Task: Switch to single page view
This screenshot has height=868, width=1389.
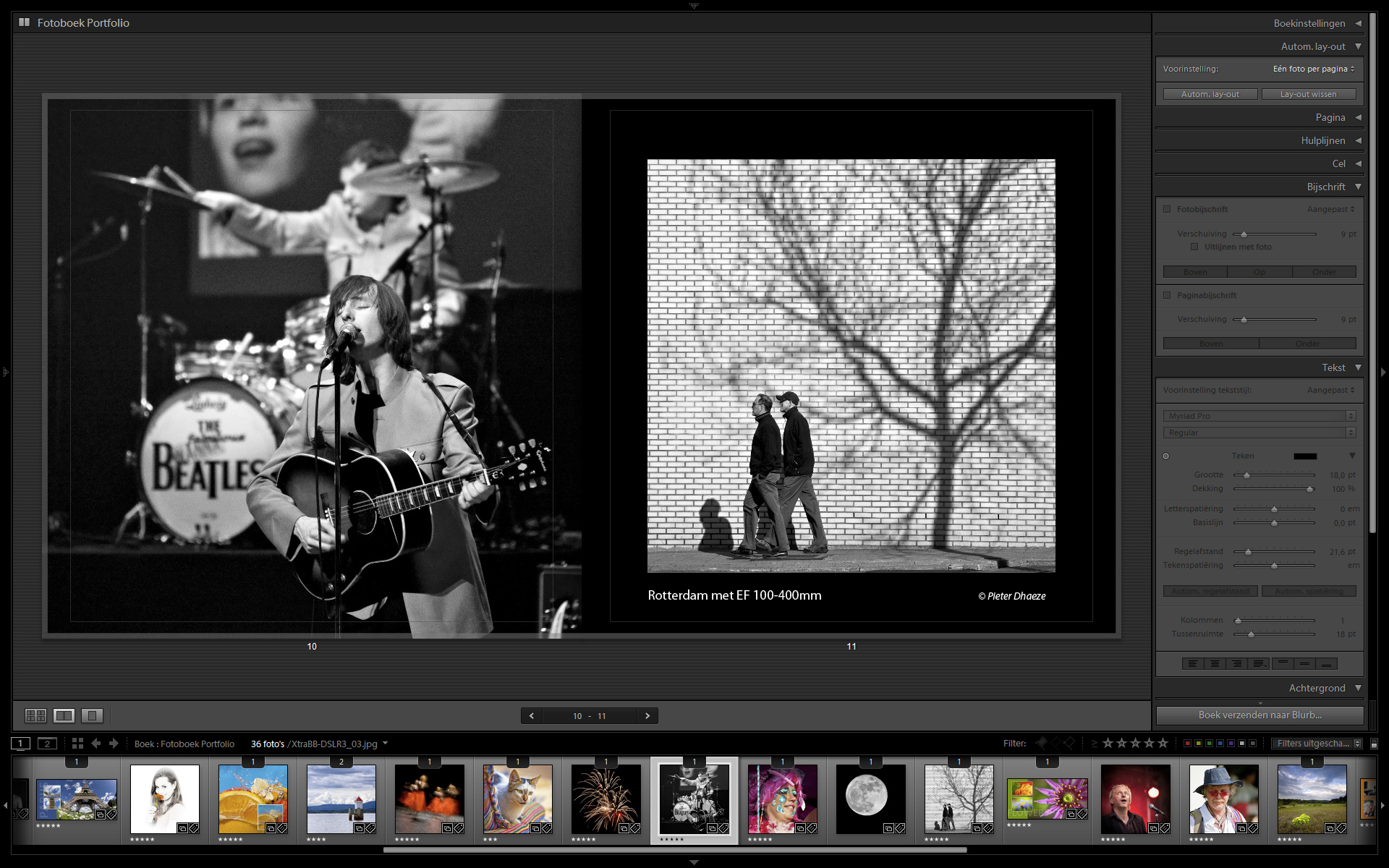Action: coord(92,715)
